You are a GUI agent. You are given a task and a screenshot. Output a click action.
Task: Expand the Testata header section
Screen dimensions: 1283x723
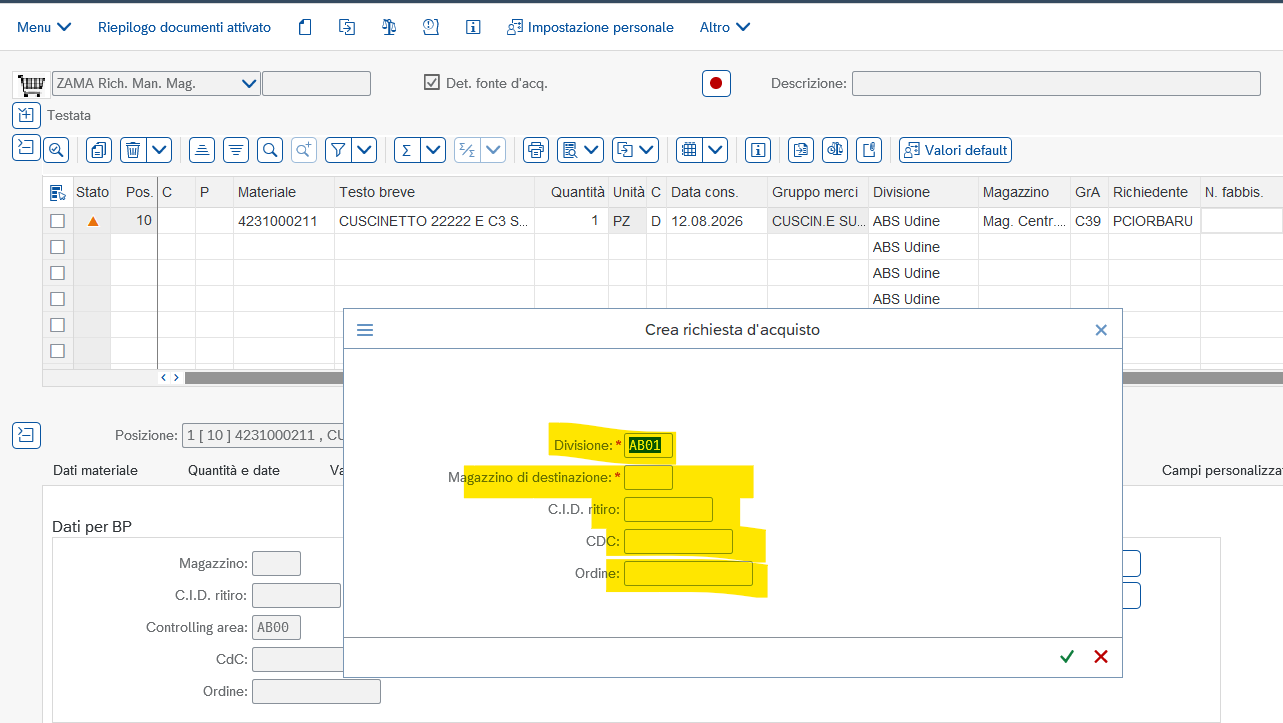(26, 115)
